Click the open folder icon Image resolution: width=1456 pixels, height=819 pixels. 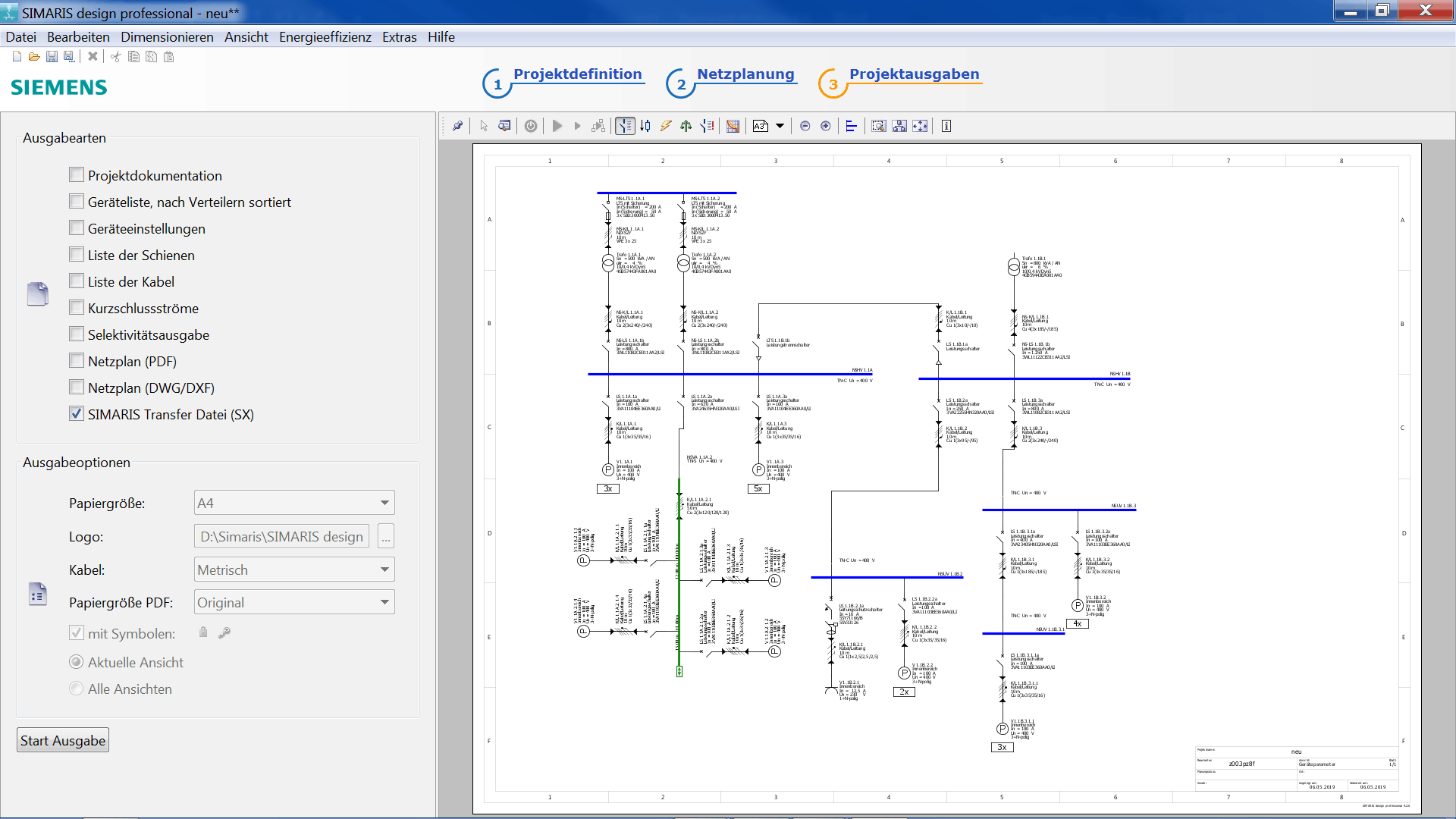tap(34, 57)
